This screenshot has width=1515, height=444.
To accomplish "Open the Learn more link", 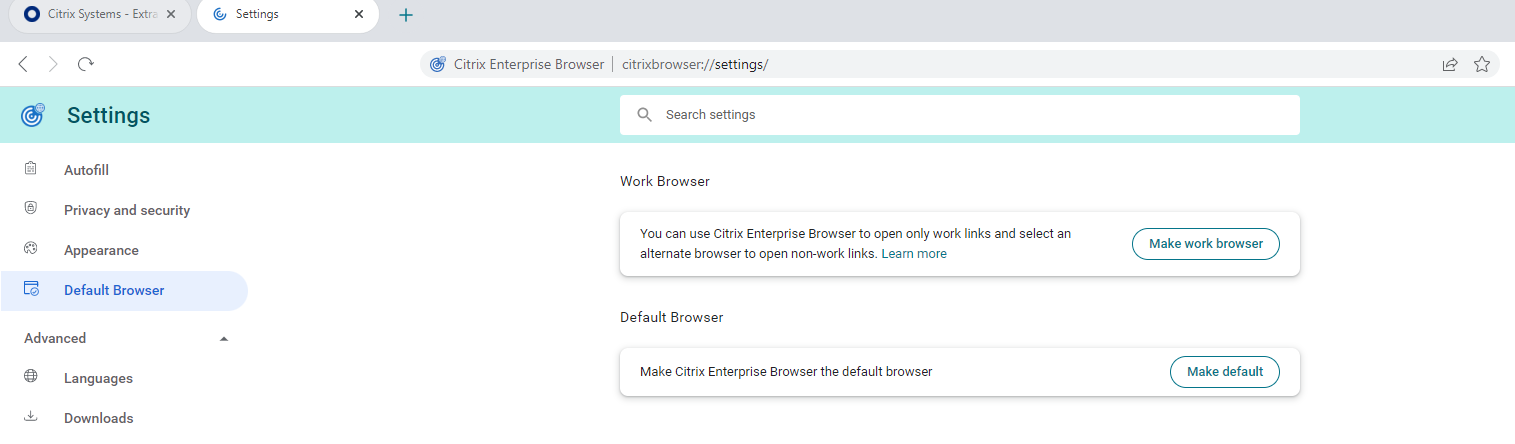I will (x=914, y=254).
